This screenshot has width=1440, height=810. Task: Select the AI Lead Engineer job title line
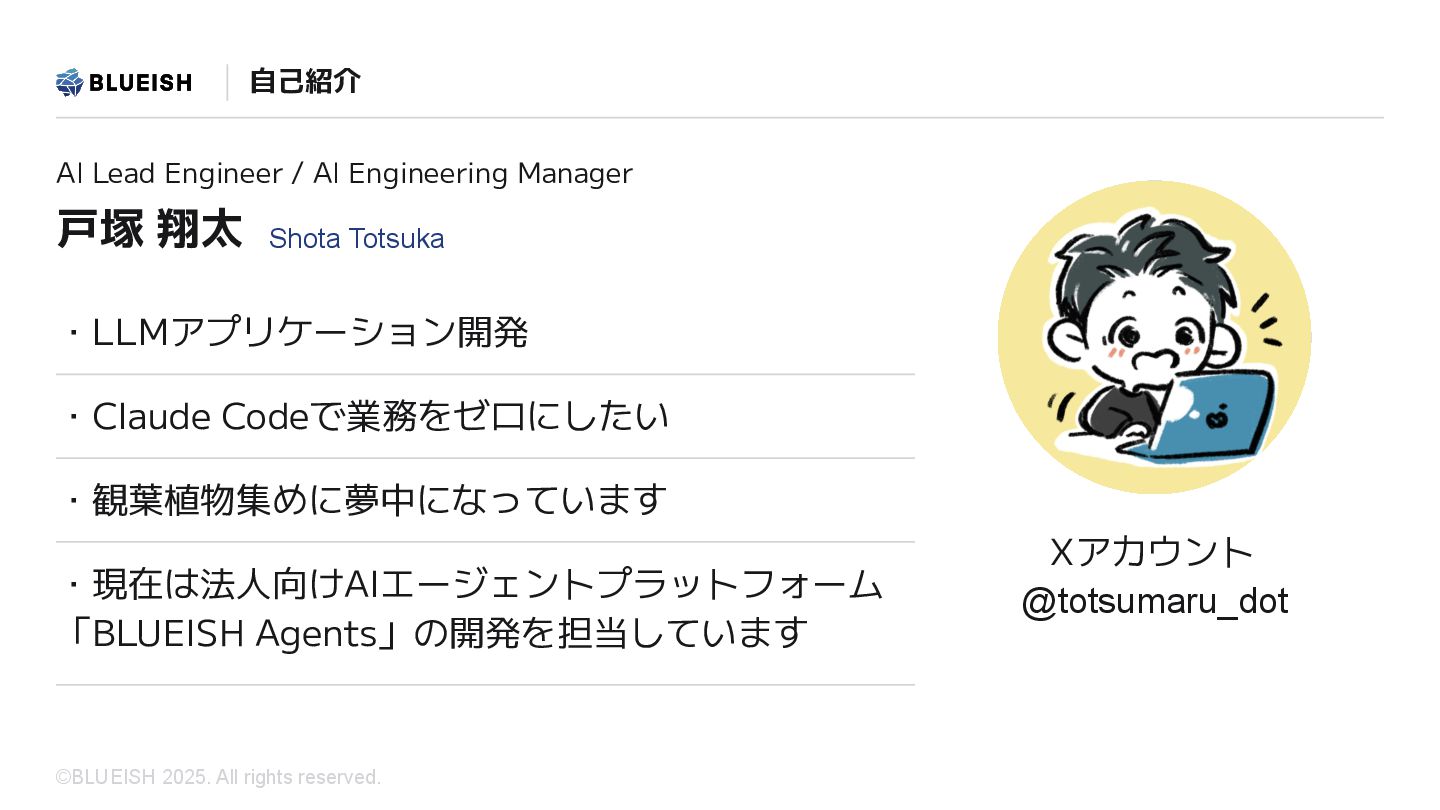point(345,174)
